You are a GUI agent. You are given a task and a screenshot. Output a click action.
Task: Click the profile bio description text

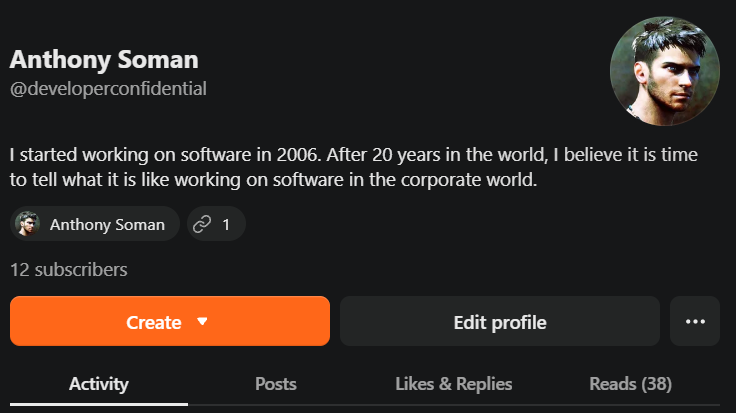point(353,167)
